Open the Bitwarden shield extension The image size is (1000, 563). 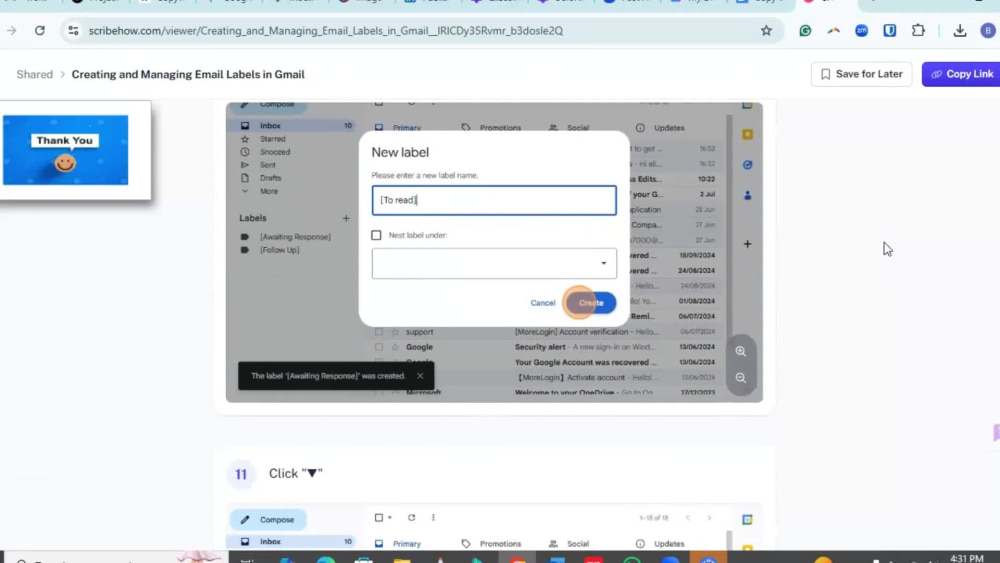(x=889, y=31)
